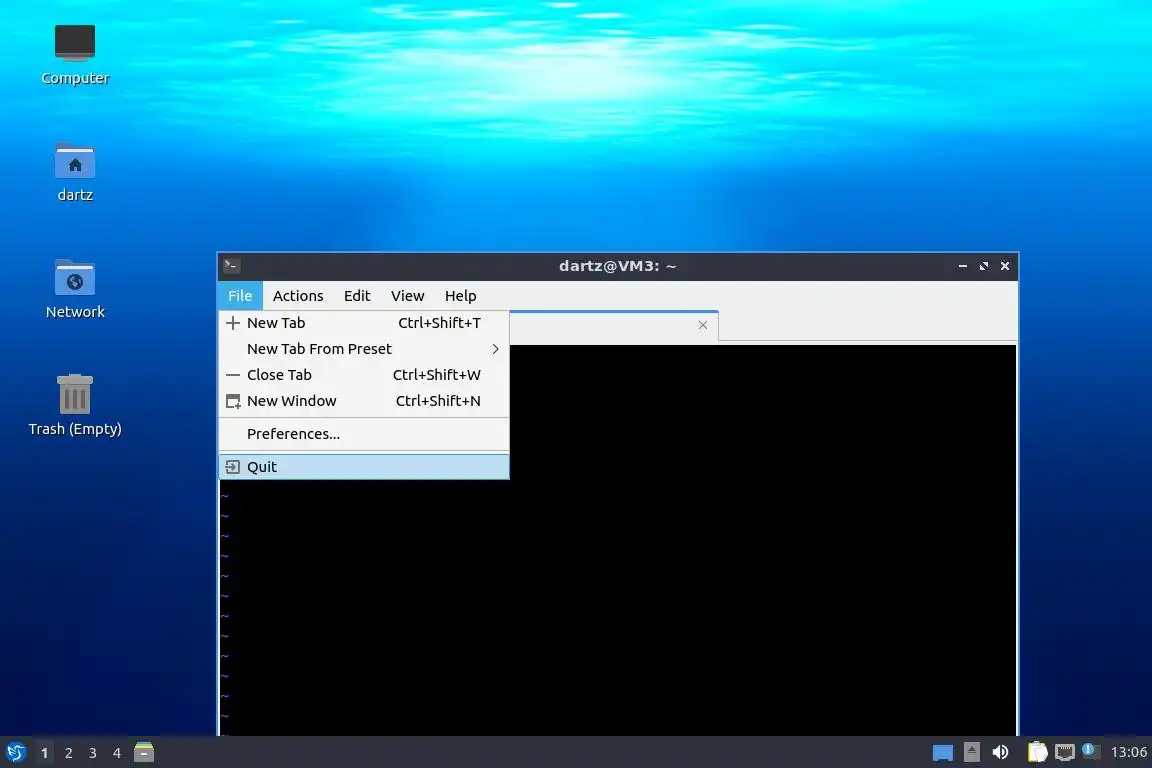Image resolution: width=1152 pixels, height=768 pixels.
Task: Switch to workspace 2 in the pager
Action: [68, 753]
